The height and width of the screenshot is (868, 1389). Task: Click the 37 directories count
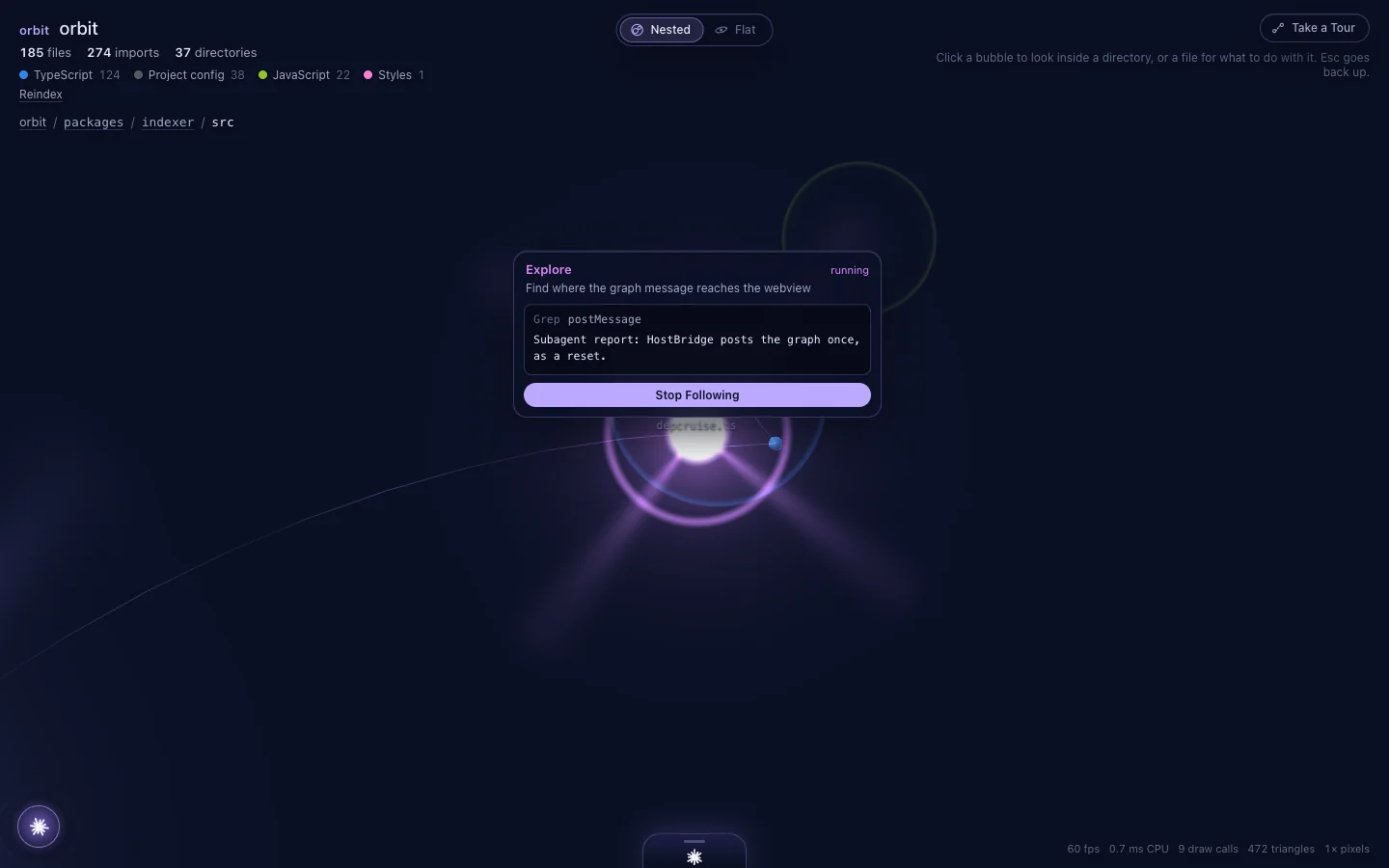coord(216,53)
